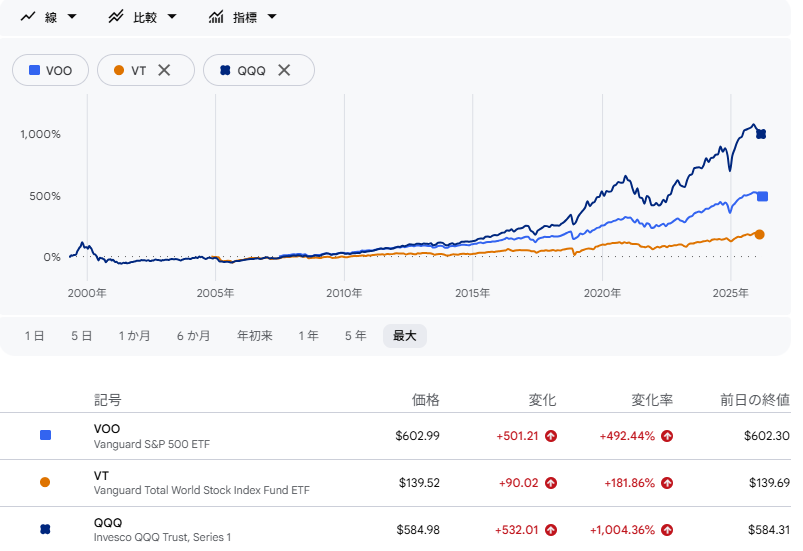803x551 pixels.
Task: Click Vanguard Total World Stock Index Fund ETF
Action: 202,490
